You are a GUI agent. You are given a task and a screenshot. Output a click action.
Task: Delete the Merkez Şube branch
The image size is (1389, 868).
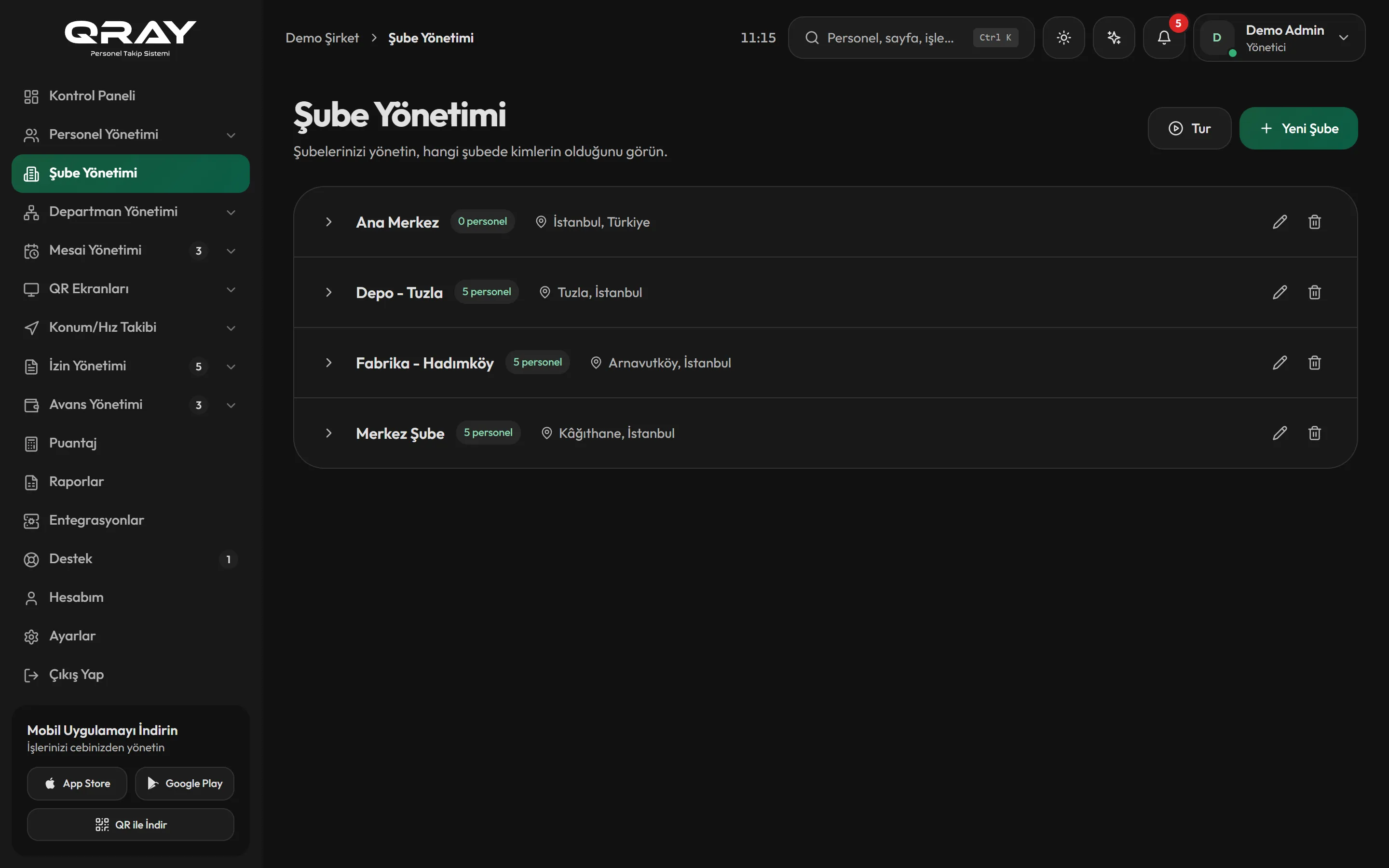(x=1314, y=433)
